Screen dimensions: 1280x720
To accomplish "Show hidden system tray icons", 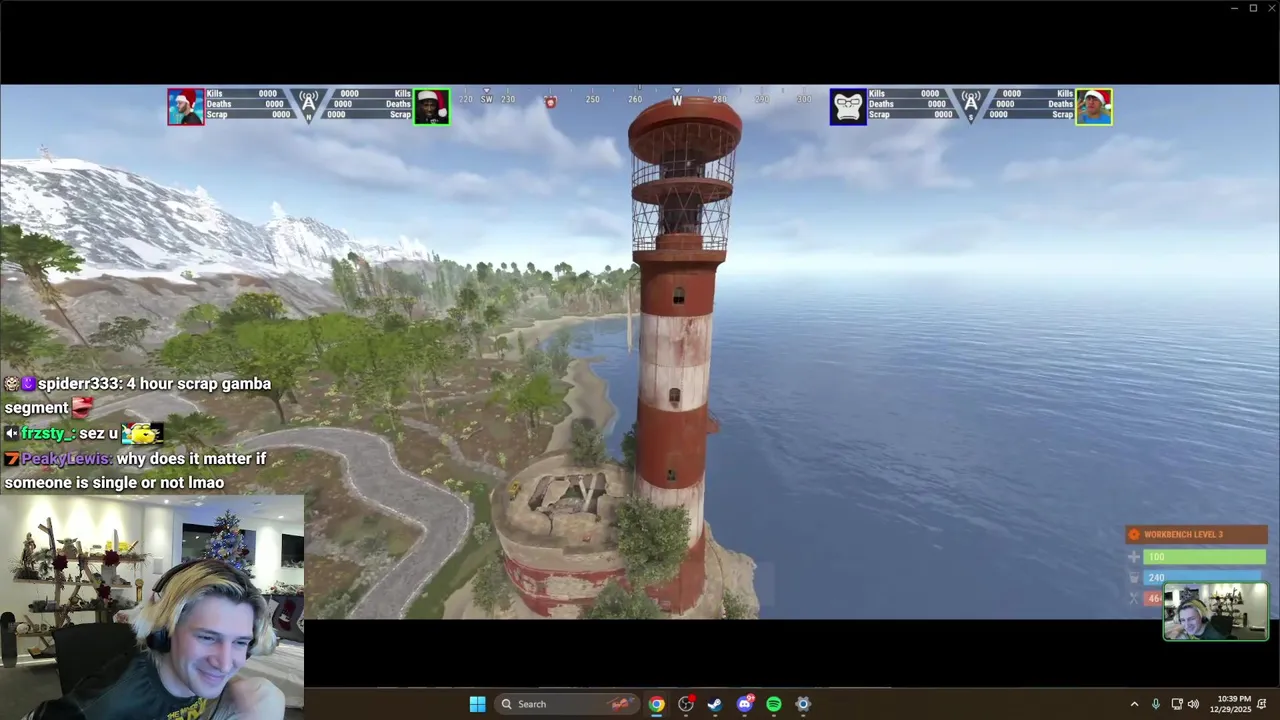I will tap(1134, 704).
